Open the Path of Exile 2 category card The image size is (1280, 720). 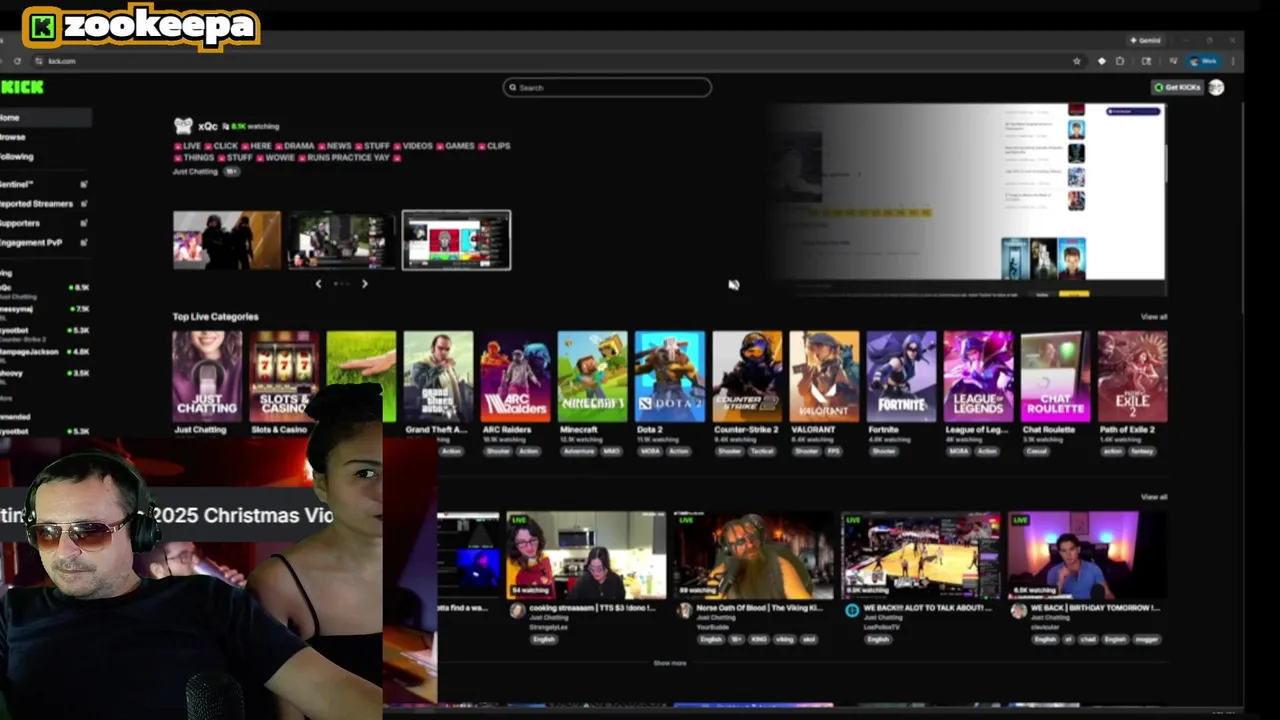pyautogui.click(x=1132, y=377)
